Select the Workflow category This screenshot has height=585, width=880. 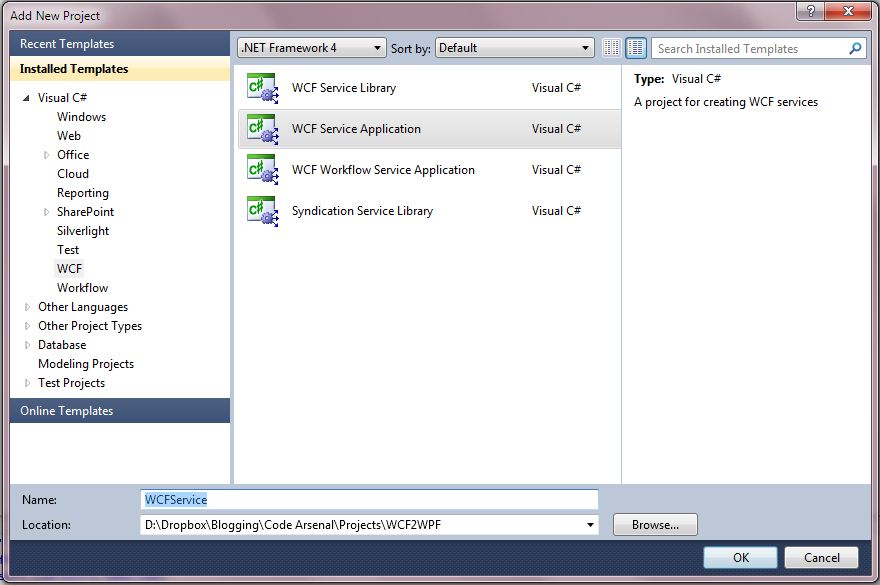click(x=82, y=288)
